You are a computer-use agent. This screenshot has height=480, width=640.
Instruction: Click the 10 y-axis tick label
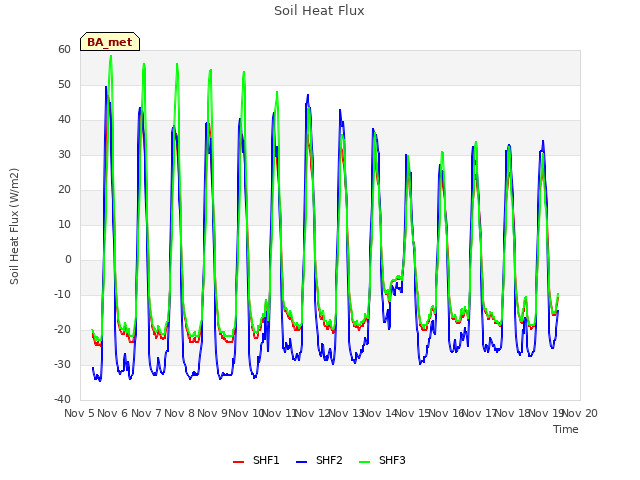pyautogui.click(x=64, y=224)
